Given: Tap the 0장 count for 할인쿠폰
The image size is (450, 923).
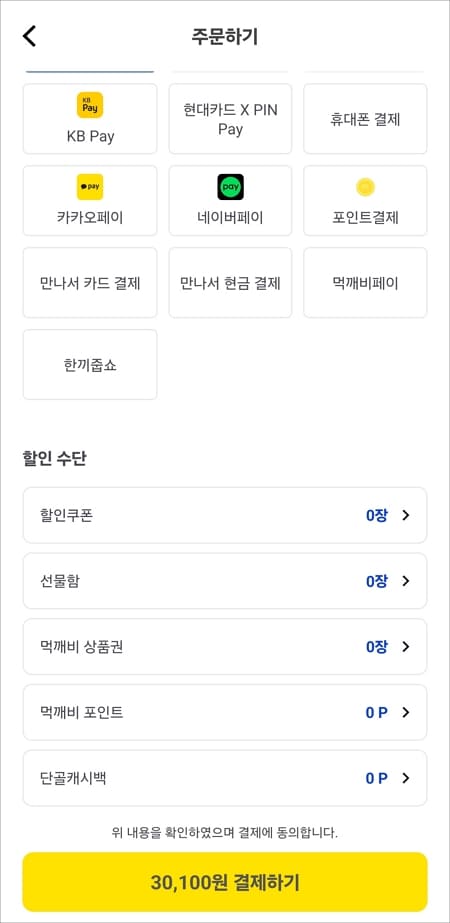Looking at the screenshot, I should [377, 516].
